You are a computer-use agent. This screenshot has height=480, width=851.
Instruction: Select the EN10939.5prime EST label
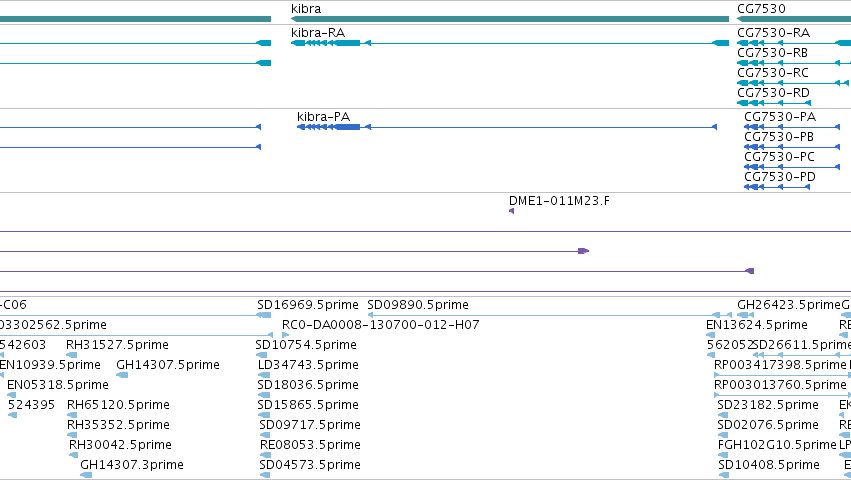coord(50,365)
